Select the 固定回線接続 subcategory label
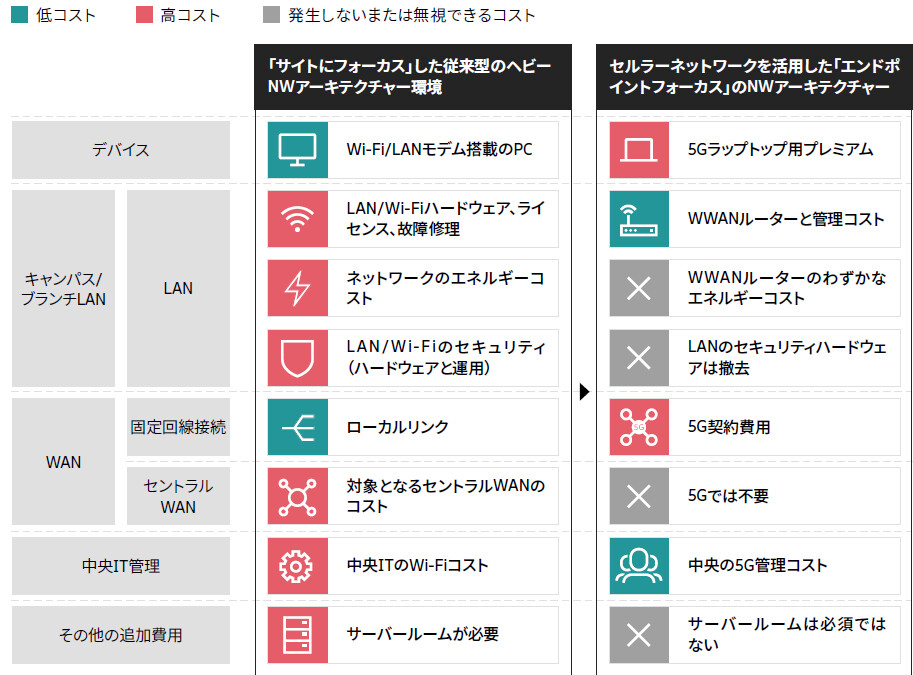The height and width of the screenshot is (675, 913). (178, 427)
